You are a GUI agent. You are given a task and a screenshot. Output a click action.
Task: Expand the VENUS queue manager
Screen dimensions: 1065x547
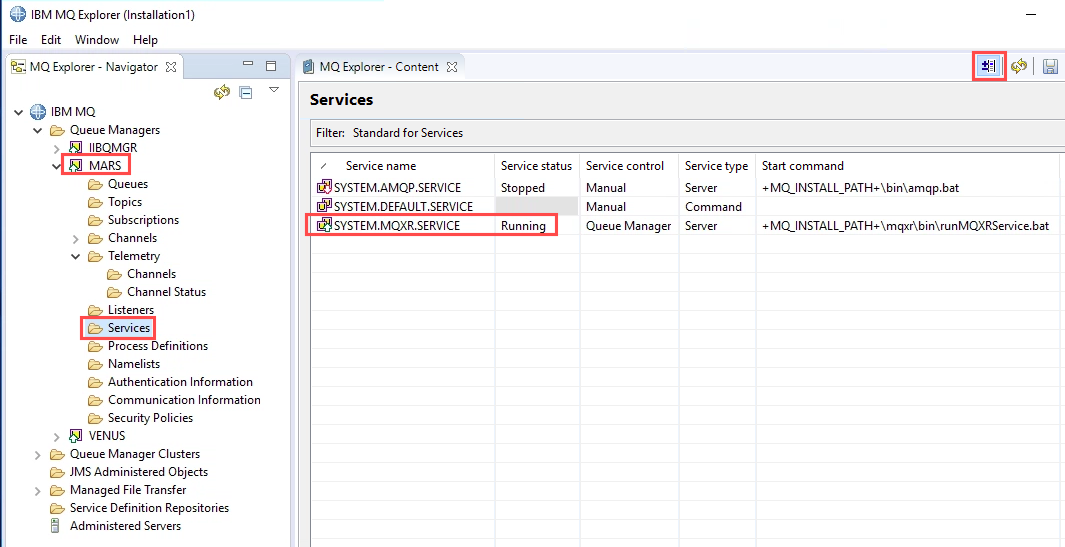pyautogui.click(x=57, y=436)
